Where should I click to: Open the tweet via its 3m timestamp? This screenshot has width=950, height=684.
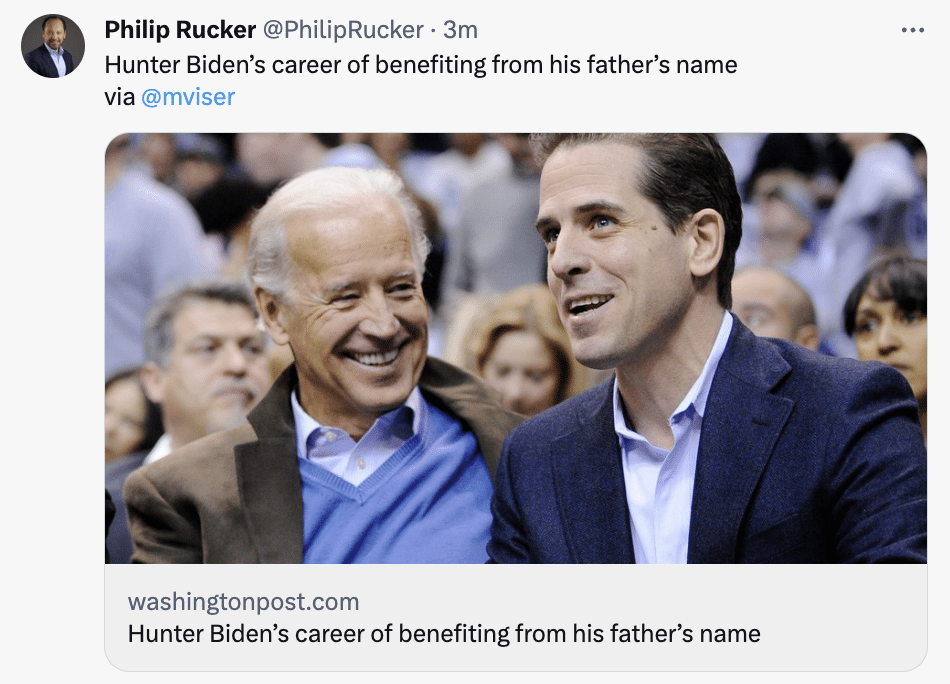461,31
